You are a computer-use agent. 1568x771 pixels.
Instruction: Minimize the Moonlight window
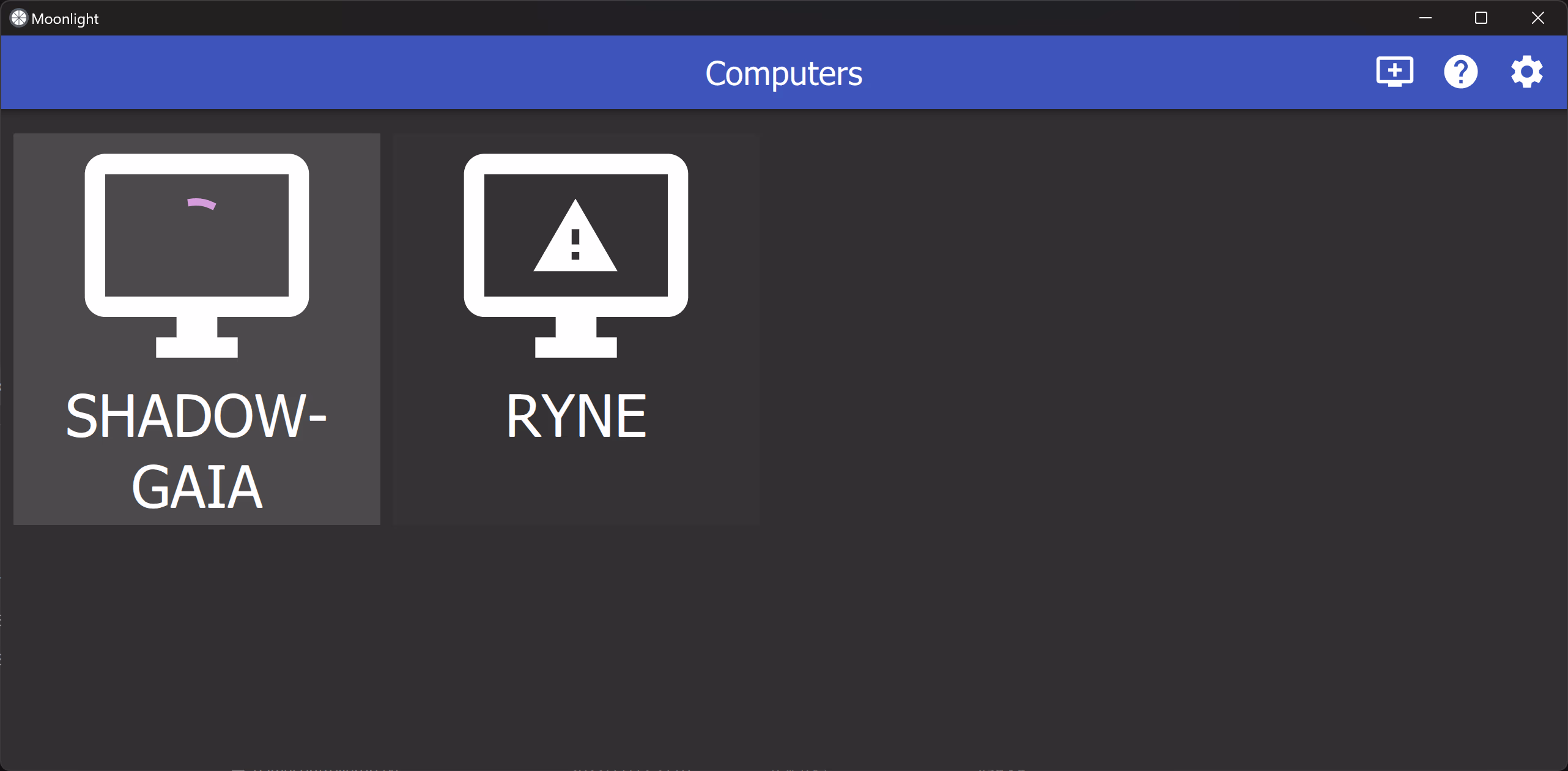pos(1425,18)
